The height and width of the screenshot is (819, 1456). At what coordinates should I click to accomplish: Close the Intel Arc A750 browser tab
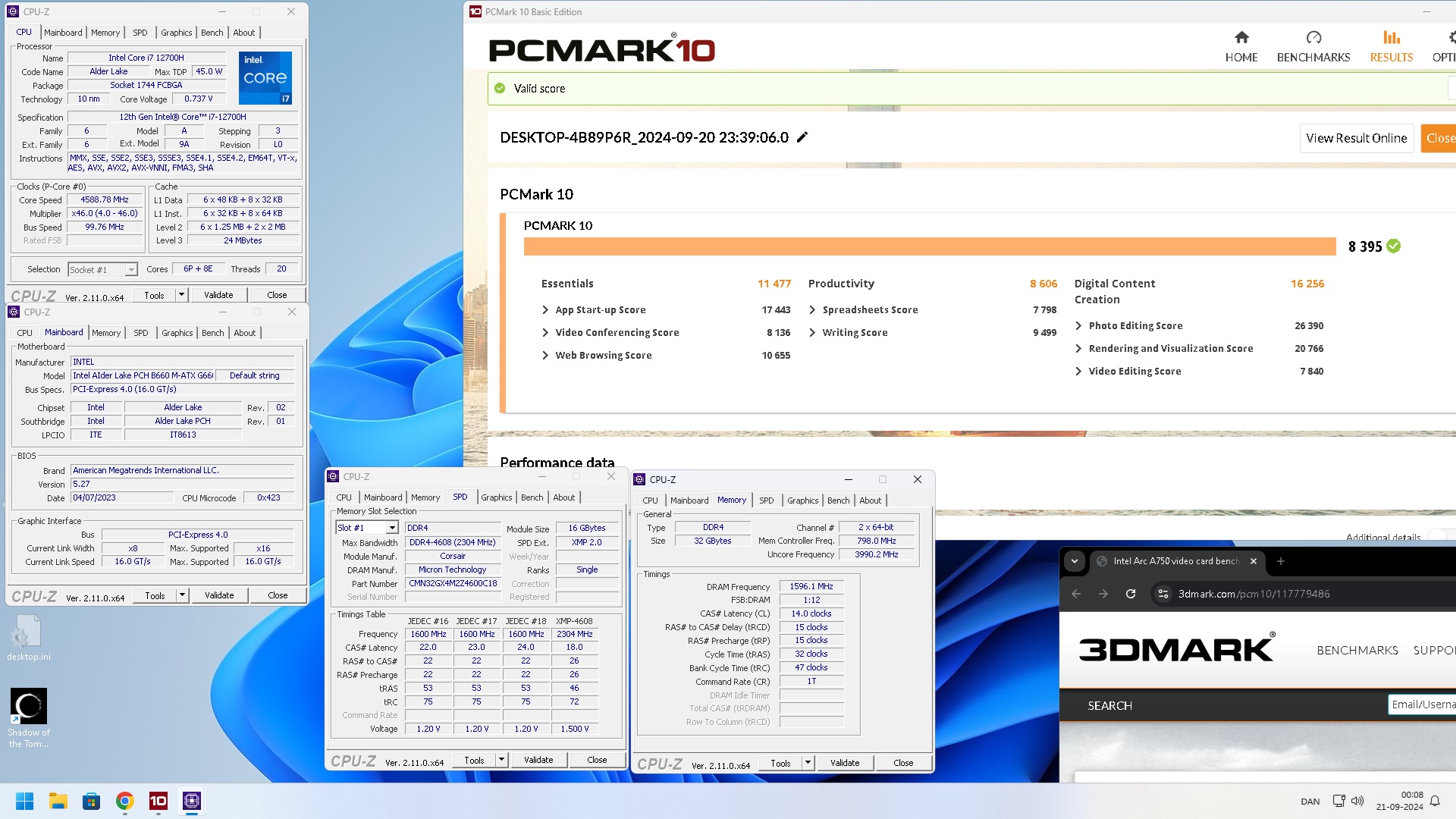pos(1254,561)
